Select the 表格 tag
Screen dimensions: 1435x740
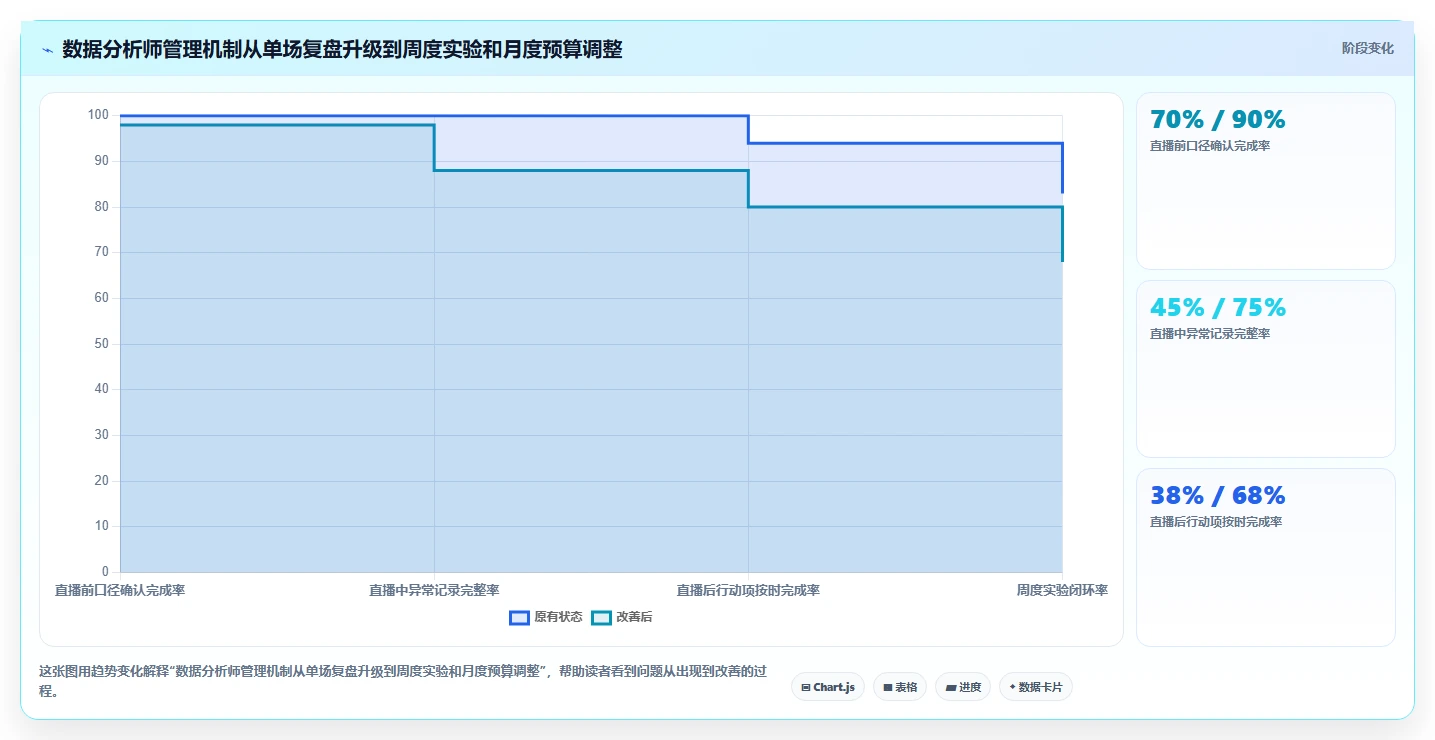(x=900, y=687)
